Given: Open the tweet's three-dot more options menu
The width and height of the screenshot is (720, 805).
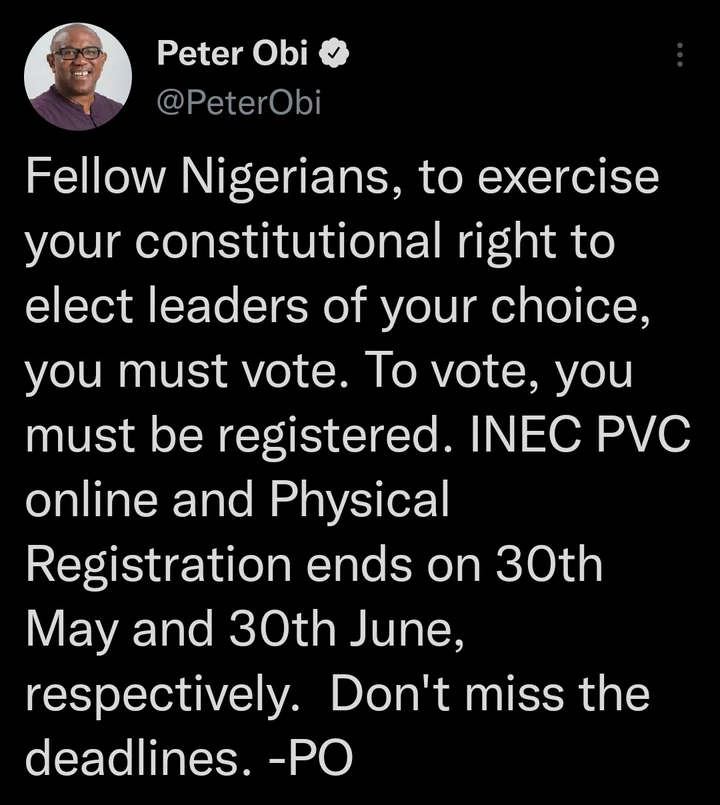Looking at the screenshot, I should pos(681,54).
